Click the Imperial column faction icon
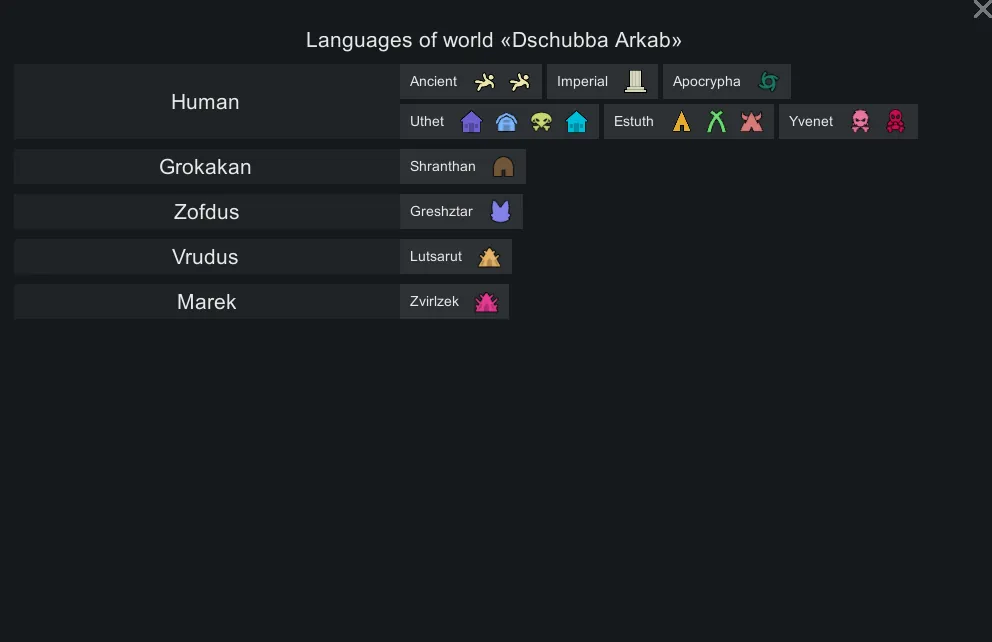992x642 pixels. (x=635, y=82)
